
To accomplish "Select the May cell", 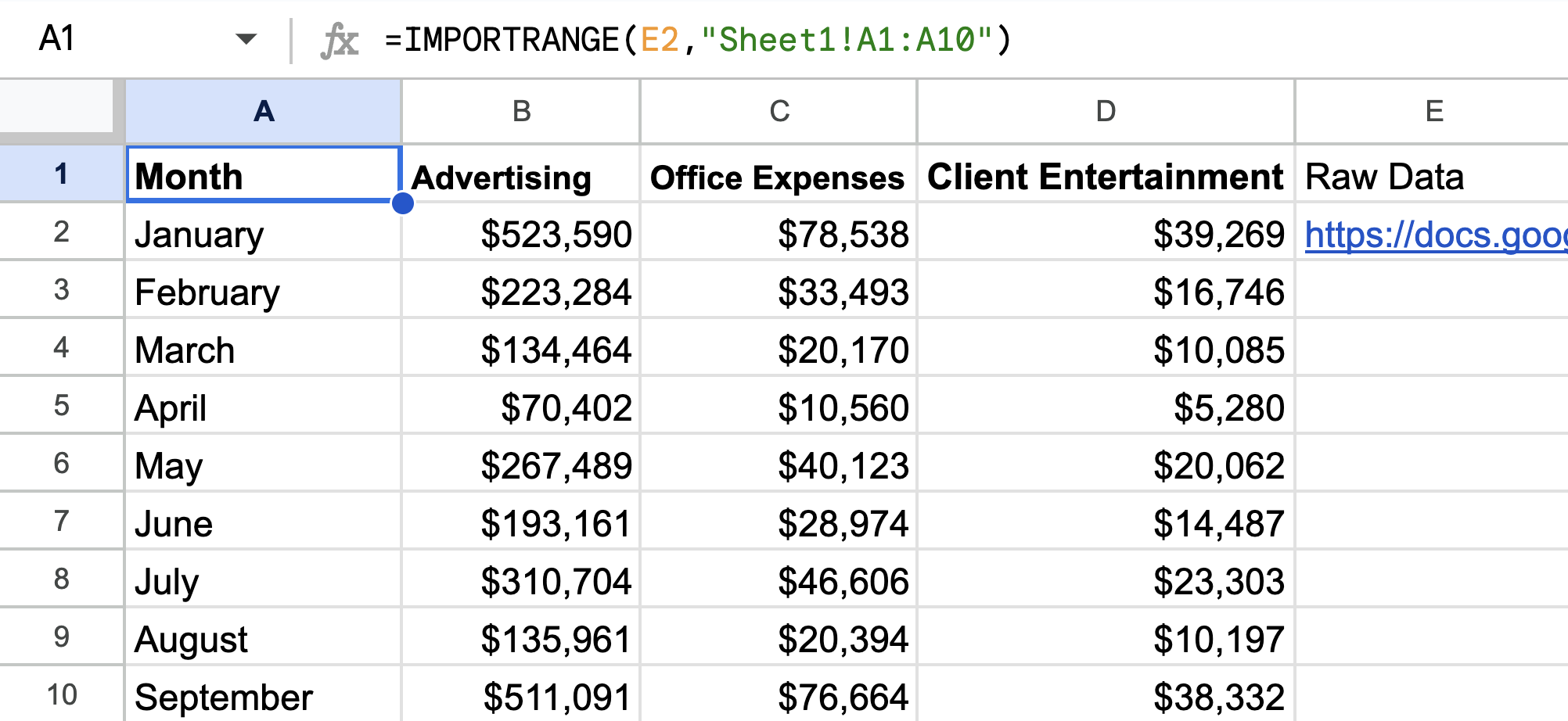I will coord(264,463).
